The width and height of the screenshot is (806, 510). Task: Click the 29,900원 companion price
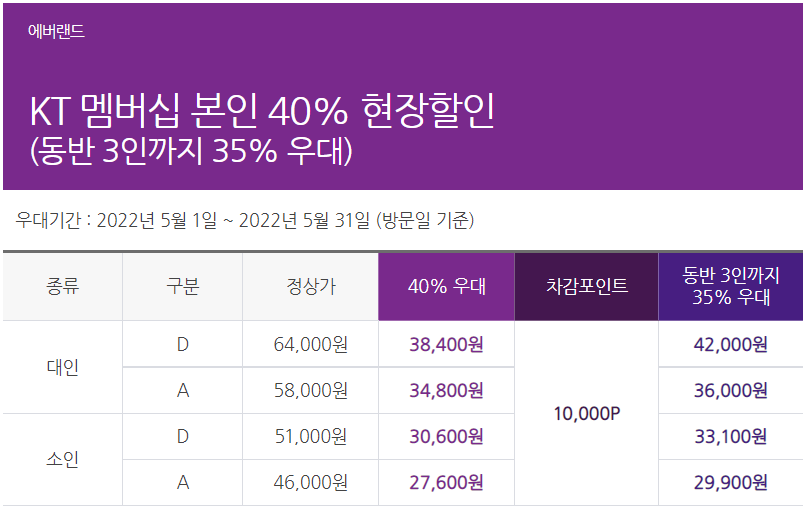click(730, 482)
